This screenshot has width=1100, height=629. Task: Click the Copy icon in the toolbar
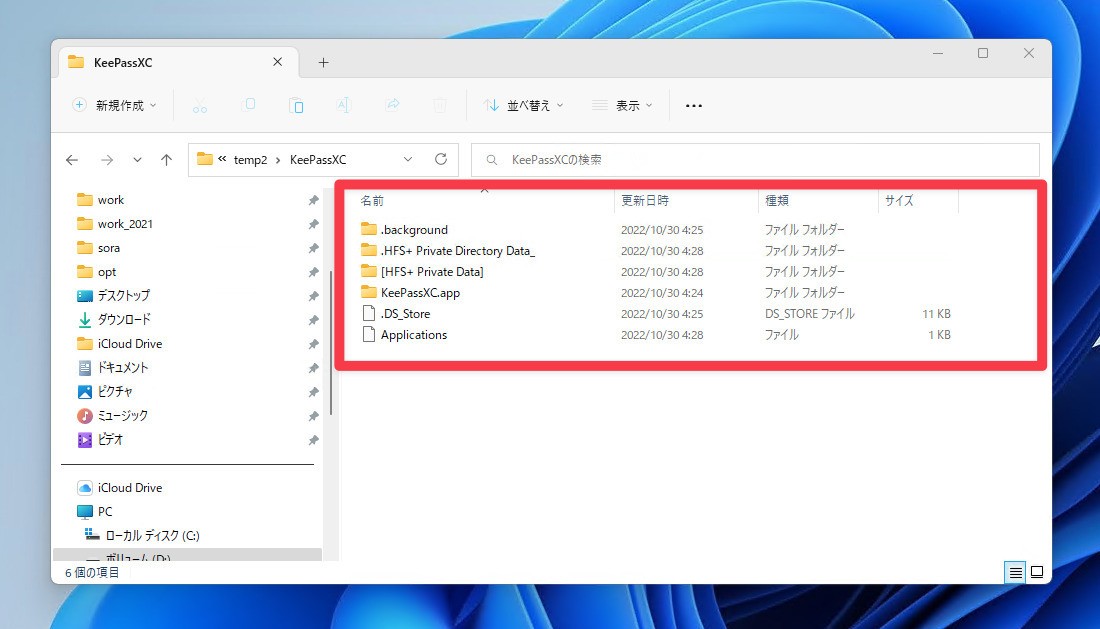coord(249,105)
